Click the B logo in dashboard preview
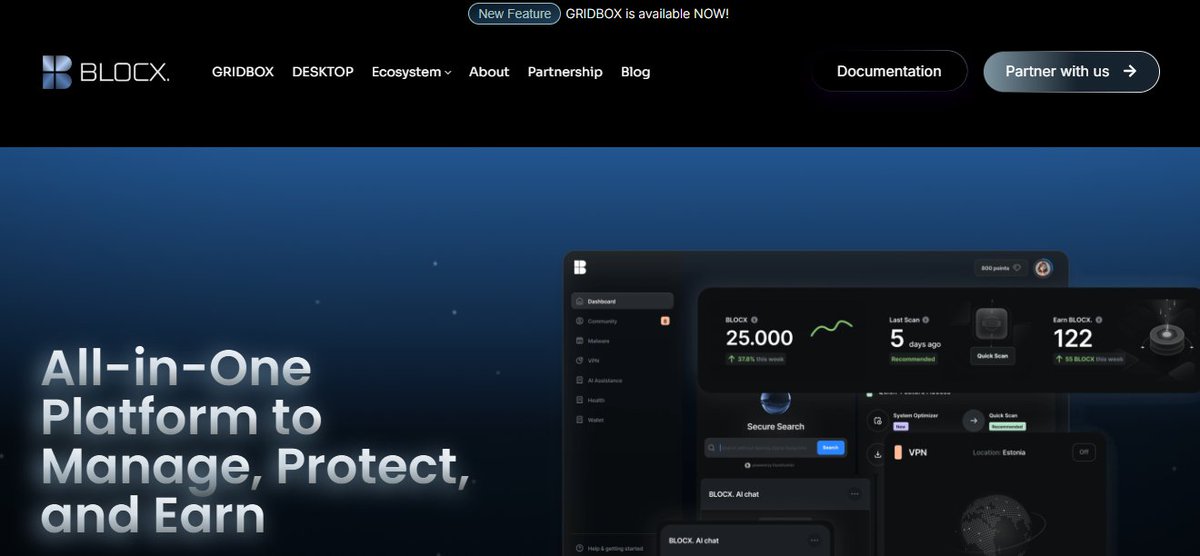Screen dimensions: 1200x556 click(580, 267)
